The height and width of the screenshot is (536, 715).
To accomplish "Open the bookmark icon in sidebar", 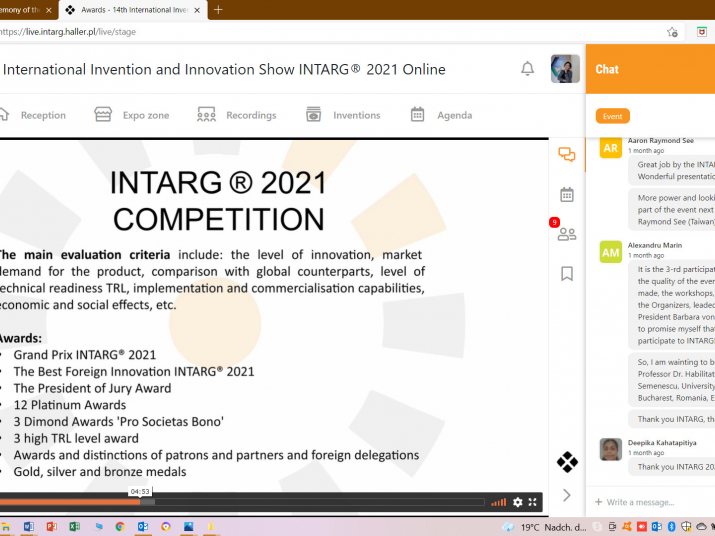I will coord(567,273).
